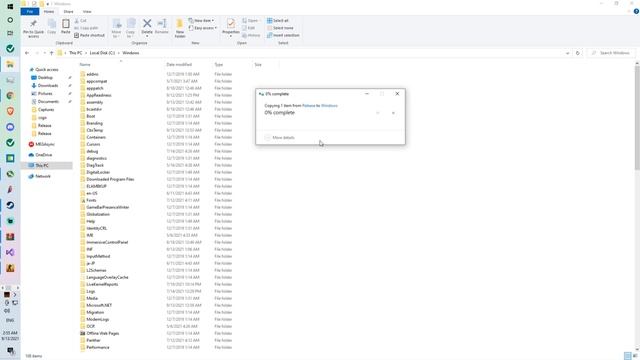Screen dimensions: 640x360
Task: Select the Boot folder
Action: (91, 116)
